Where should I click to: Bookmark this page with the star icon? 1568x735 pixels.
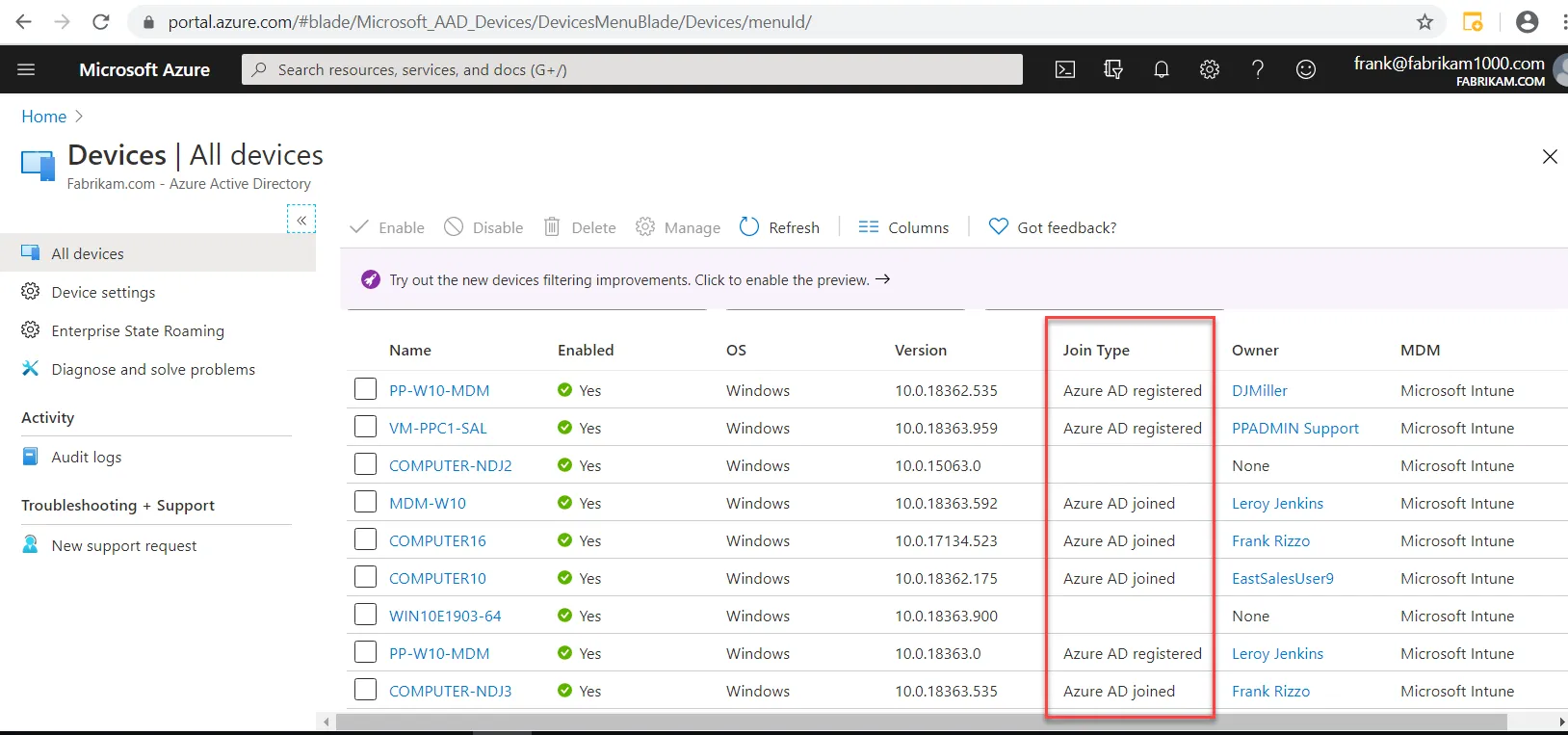pyautogui.click(x=1424, y=21)
